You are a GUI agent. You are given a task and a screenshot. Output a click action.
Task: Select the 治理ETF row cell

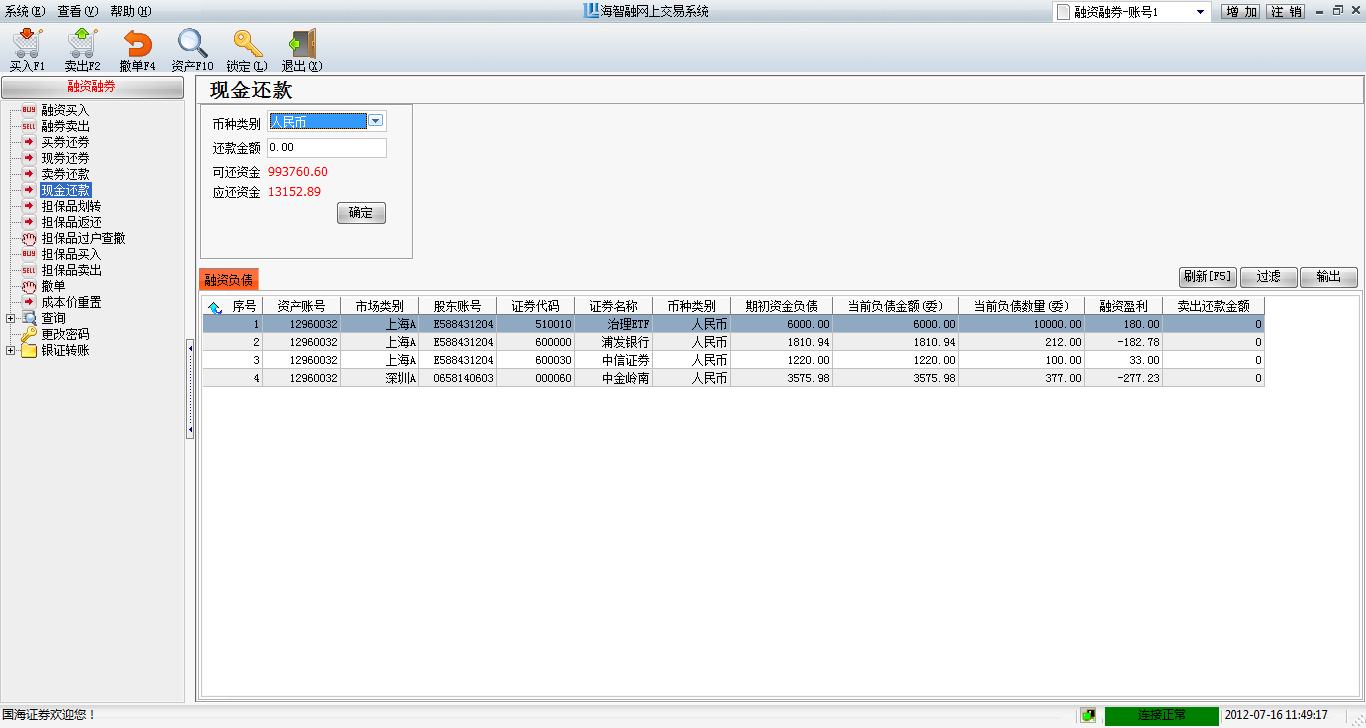click(x=613, y=324)
